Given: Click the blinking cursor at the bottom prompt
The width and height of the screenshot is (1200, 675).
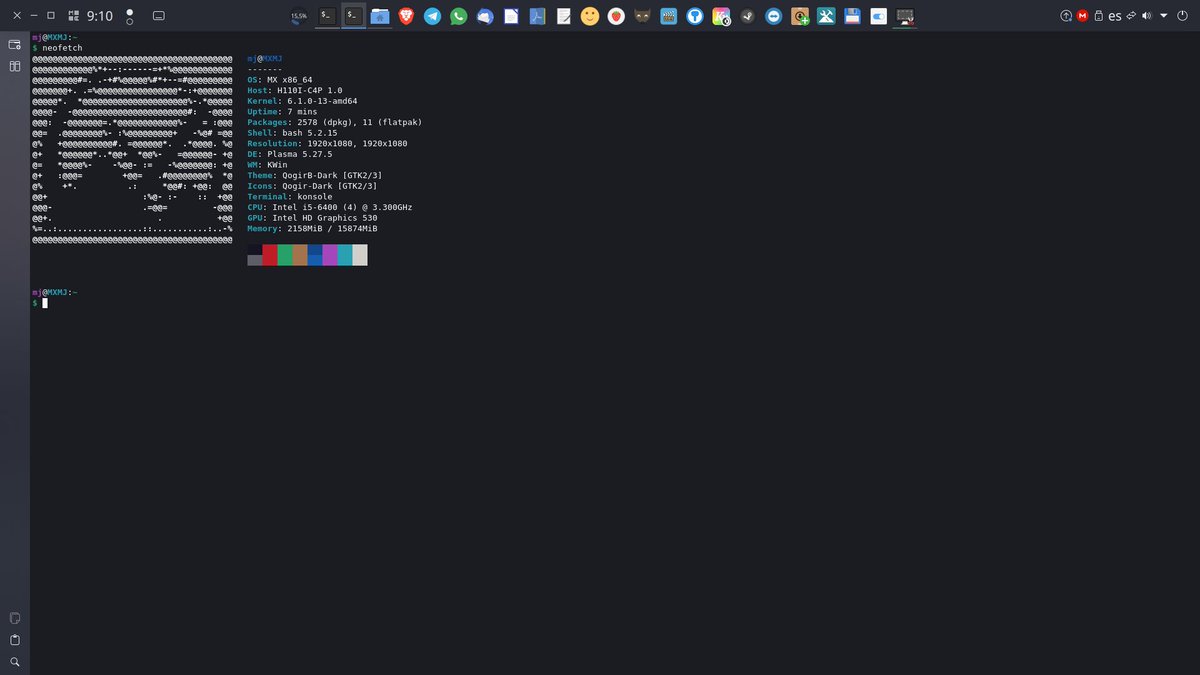Looking at the screenshot, I should pos(45,302).
